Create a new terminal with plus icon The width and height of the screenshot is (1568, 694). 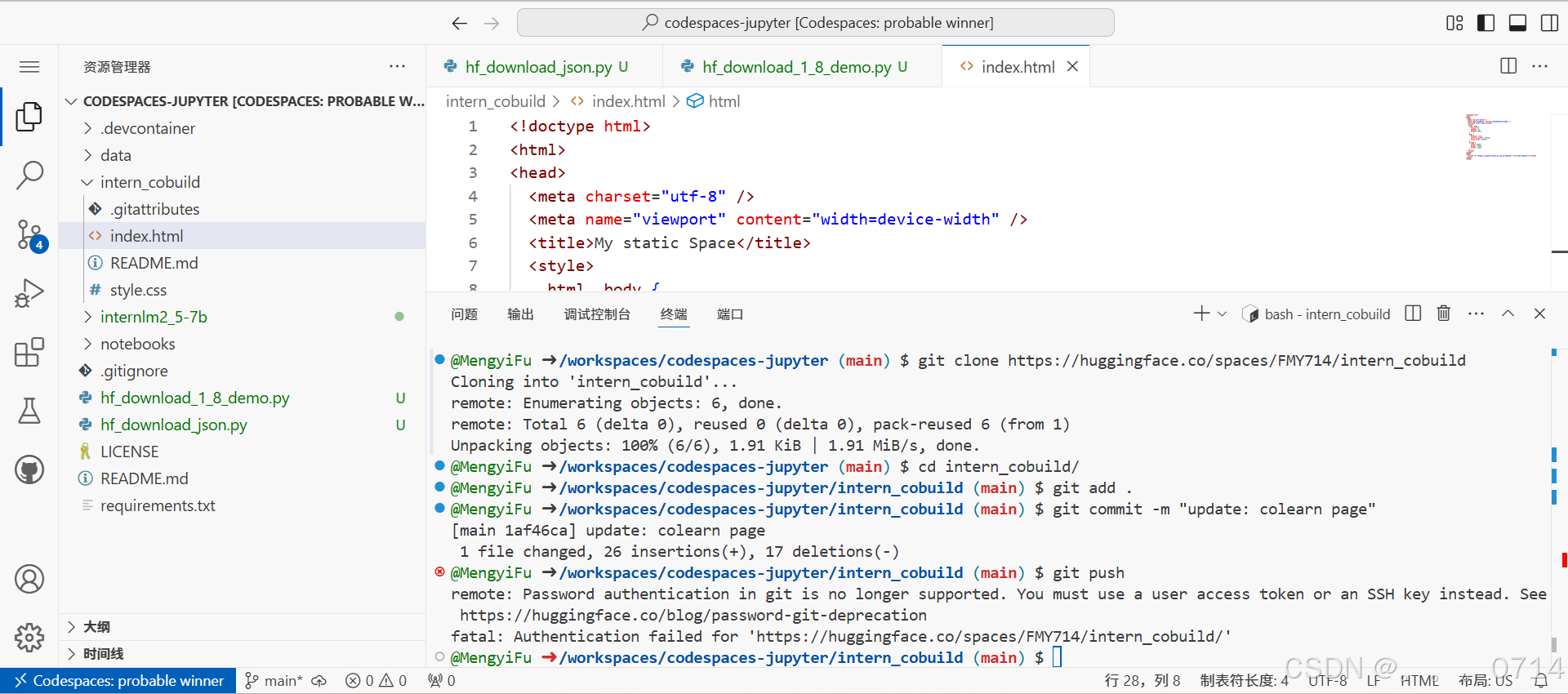pos(1201,314)
